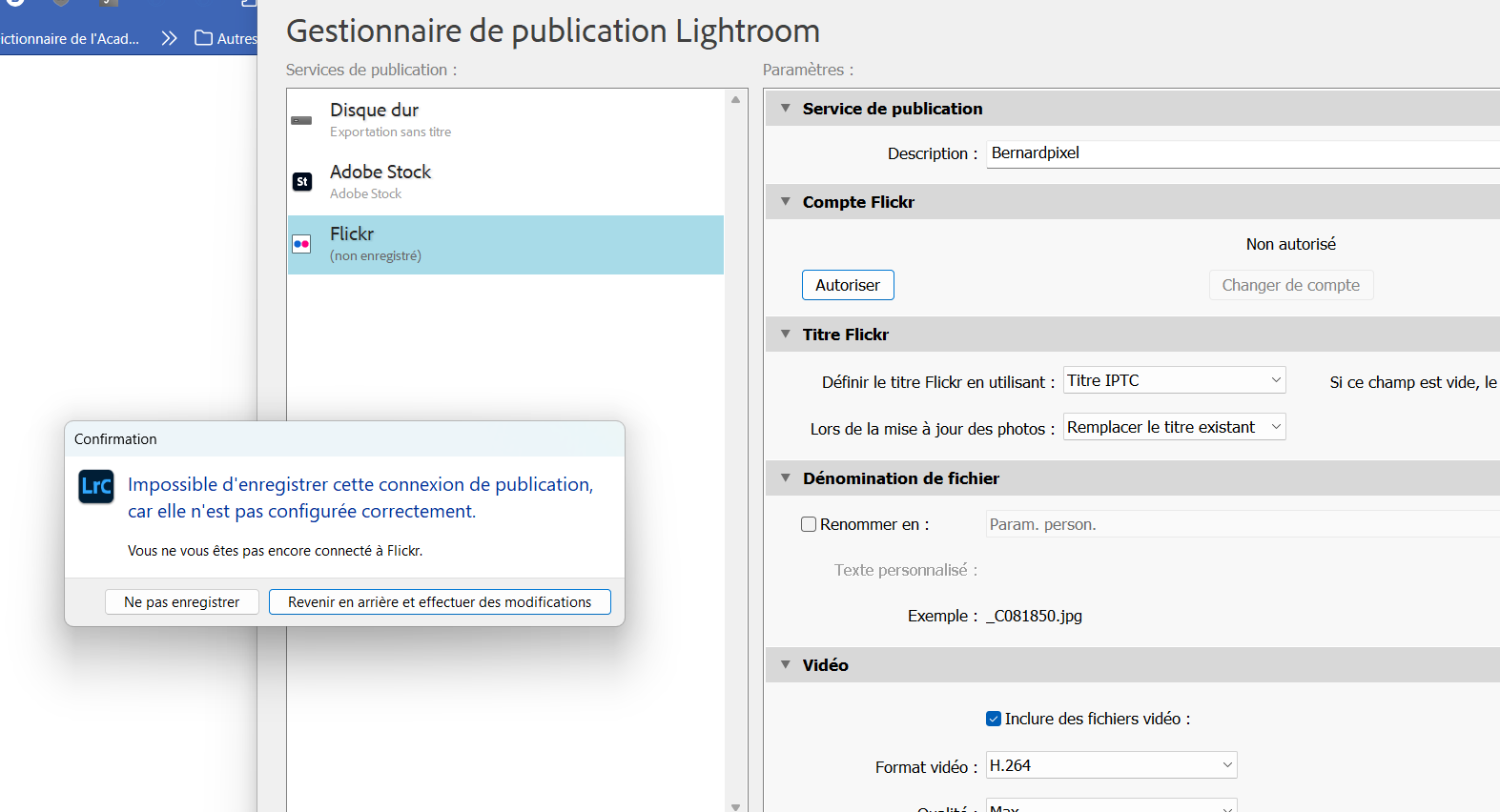Click the Flickr service icon

[x=301, y=244]
